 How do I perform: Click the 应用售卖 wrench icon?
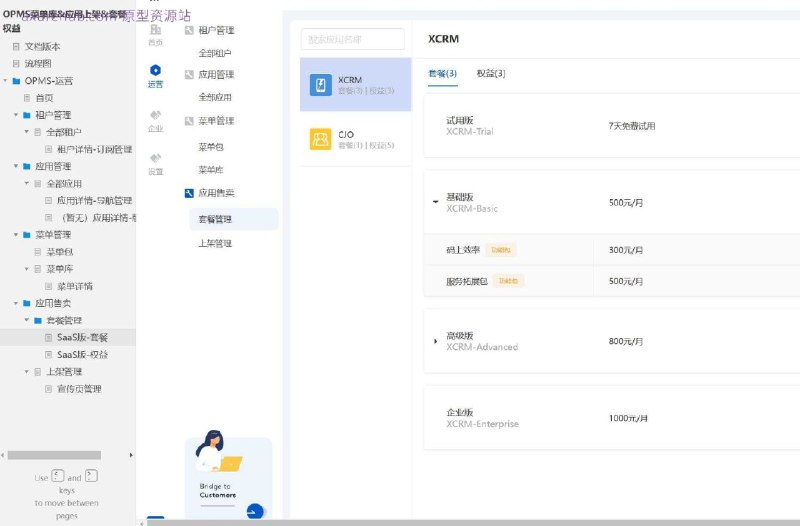pos(189,193)
